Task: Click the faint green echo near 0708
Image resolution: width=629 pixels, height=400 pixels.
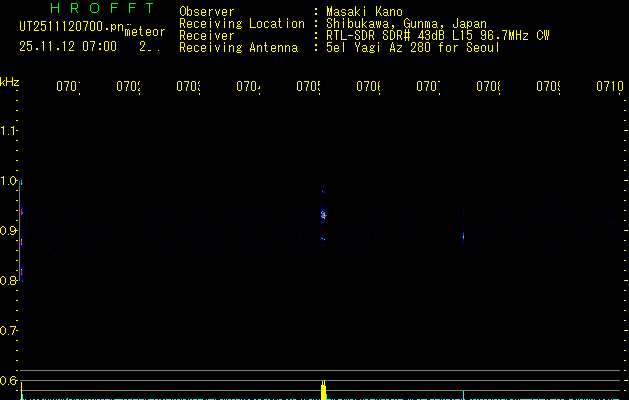Action: pyautogui.click(x=463, y=236)
